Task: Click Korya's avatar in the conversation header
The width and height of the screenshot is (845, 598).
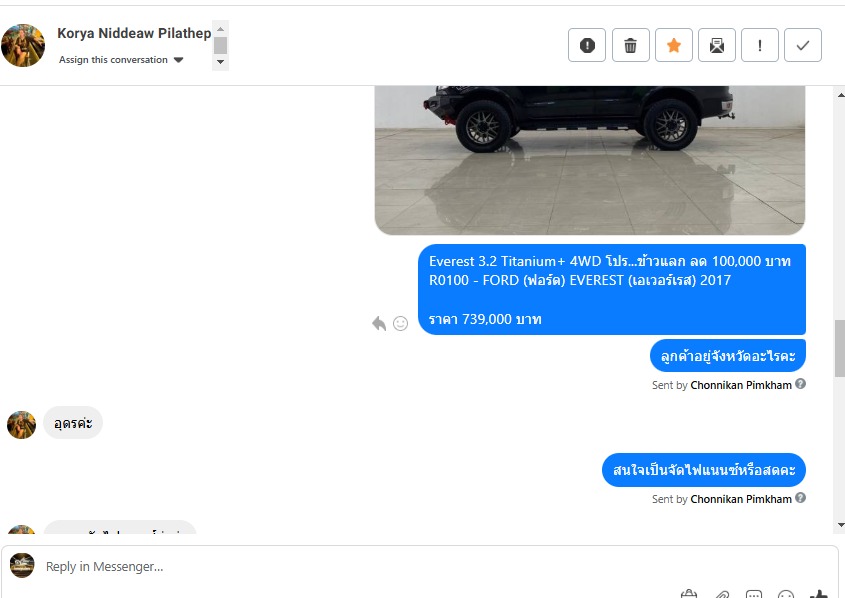Action: click(x=23, y=45)
